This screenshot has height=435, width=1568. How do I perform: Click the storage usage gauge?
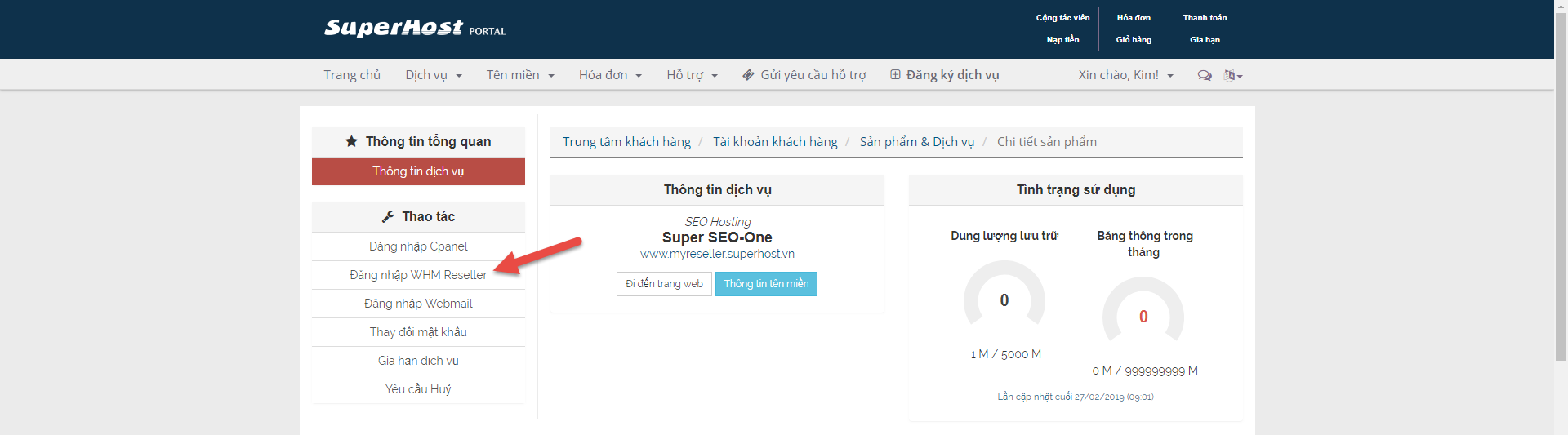[1004, 300]
